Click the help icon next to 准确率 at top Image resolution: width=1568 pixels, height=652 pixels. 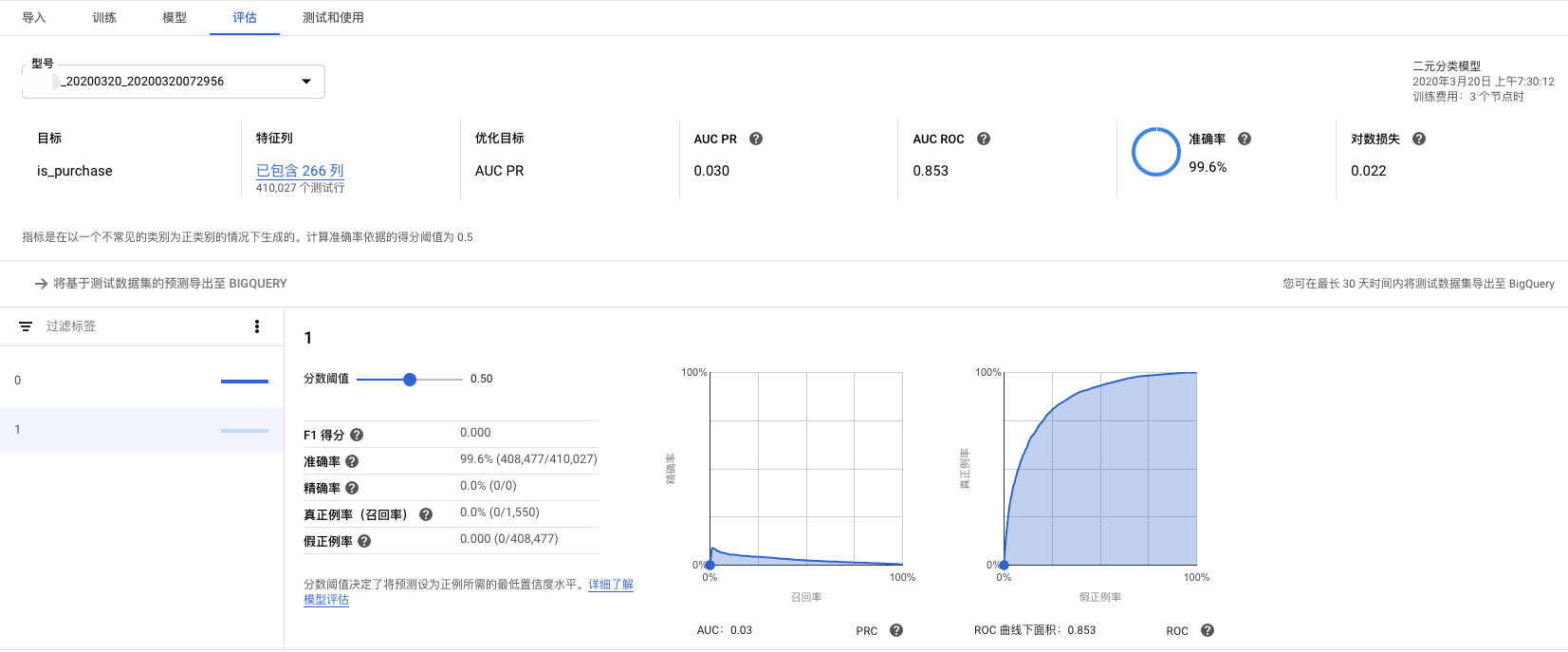tap(1245, 139)
